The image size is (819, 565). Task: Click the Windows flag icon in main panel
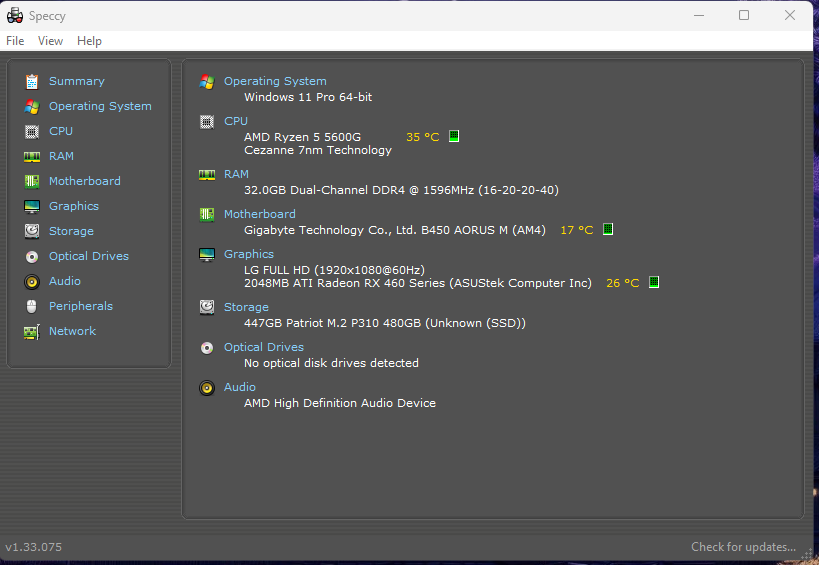[x=207, y=81]
